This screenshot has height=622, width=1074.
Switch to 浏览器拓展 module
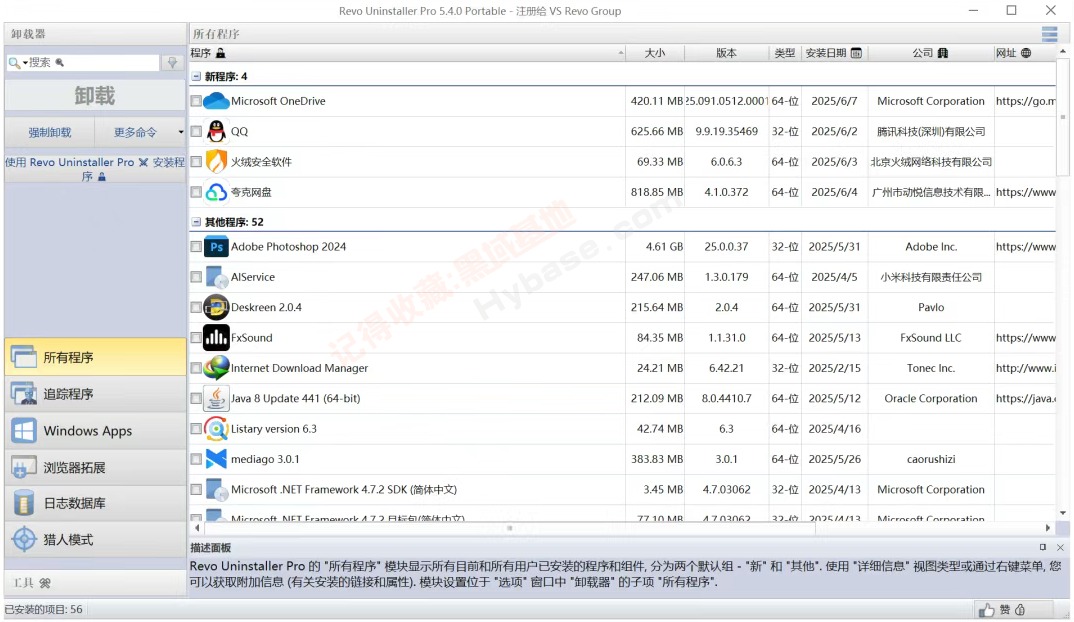(95, 467)
